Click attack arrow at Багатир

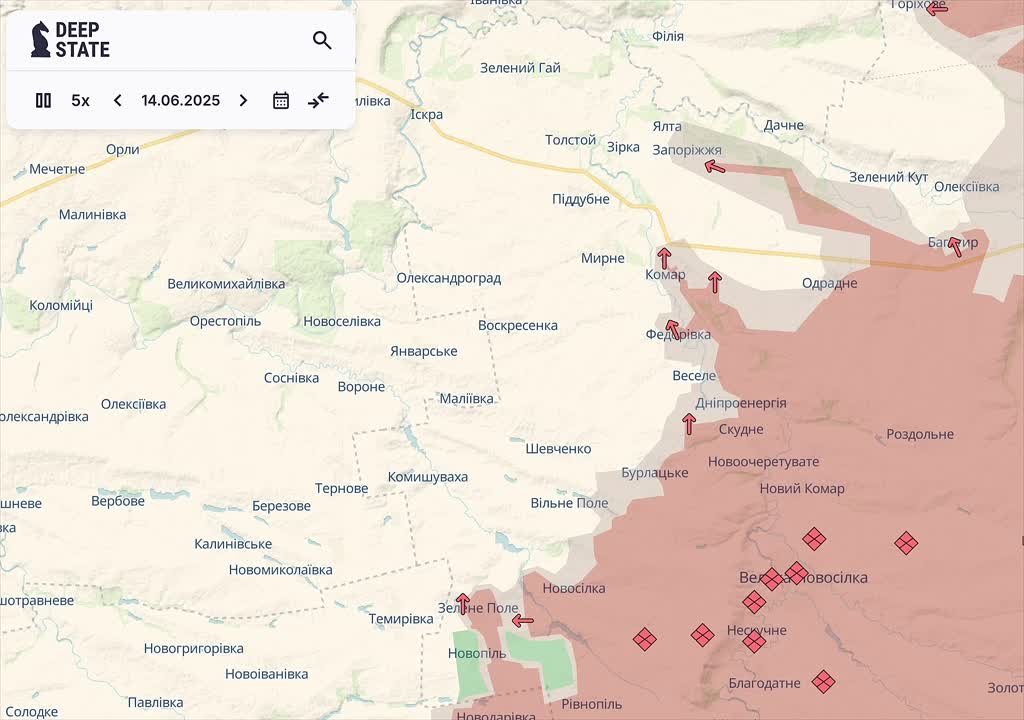pos(954,246)
